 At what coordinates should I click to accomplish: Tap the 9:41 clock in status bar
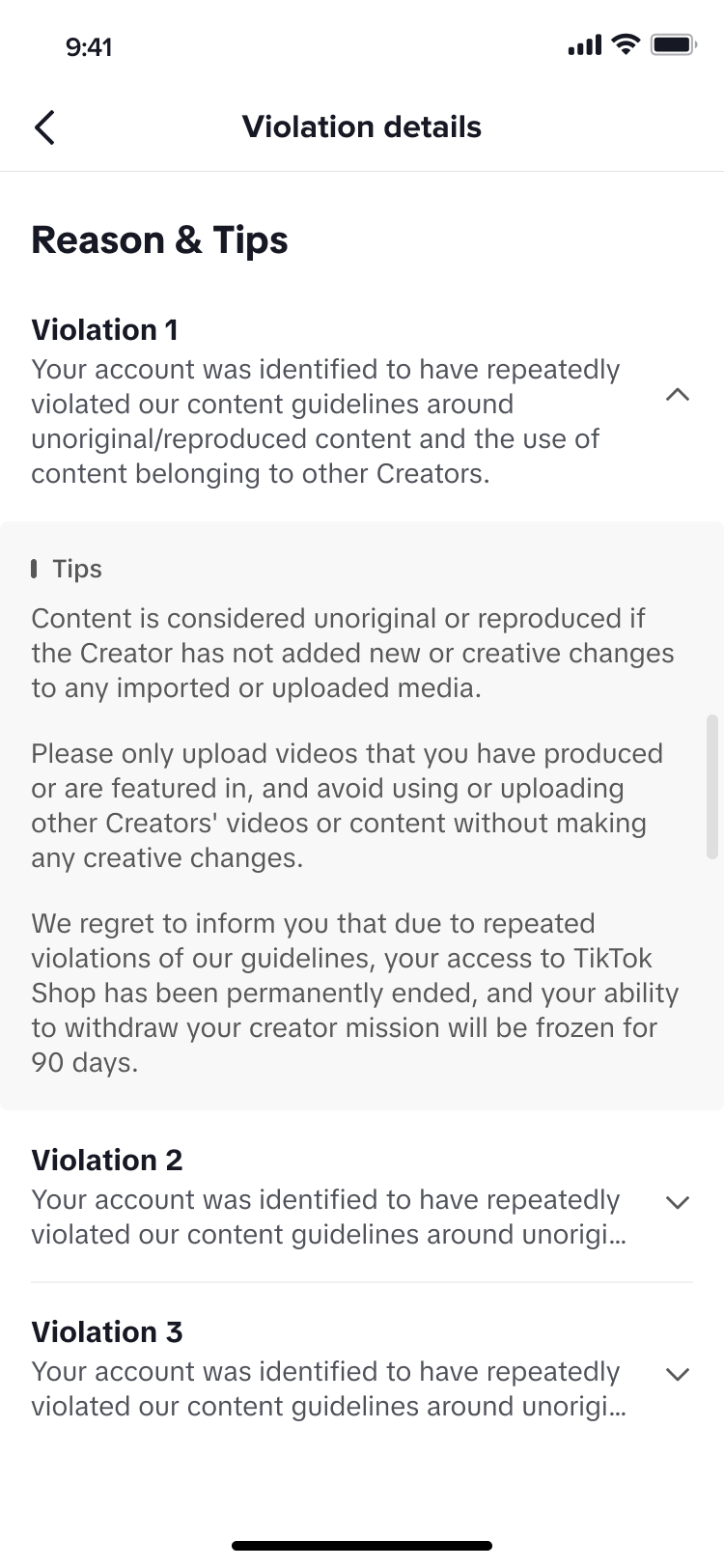coord(89,46)
